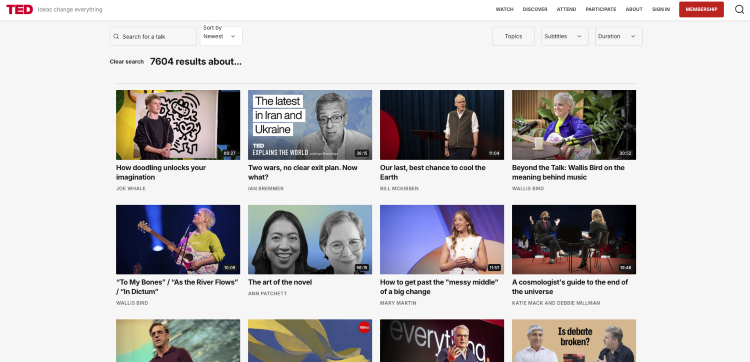Viewport: 750px width, 362px height.
Task: Open Bill McKibben talk thumbnail
Action: click(x=442, y=125)
